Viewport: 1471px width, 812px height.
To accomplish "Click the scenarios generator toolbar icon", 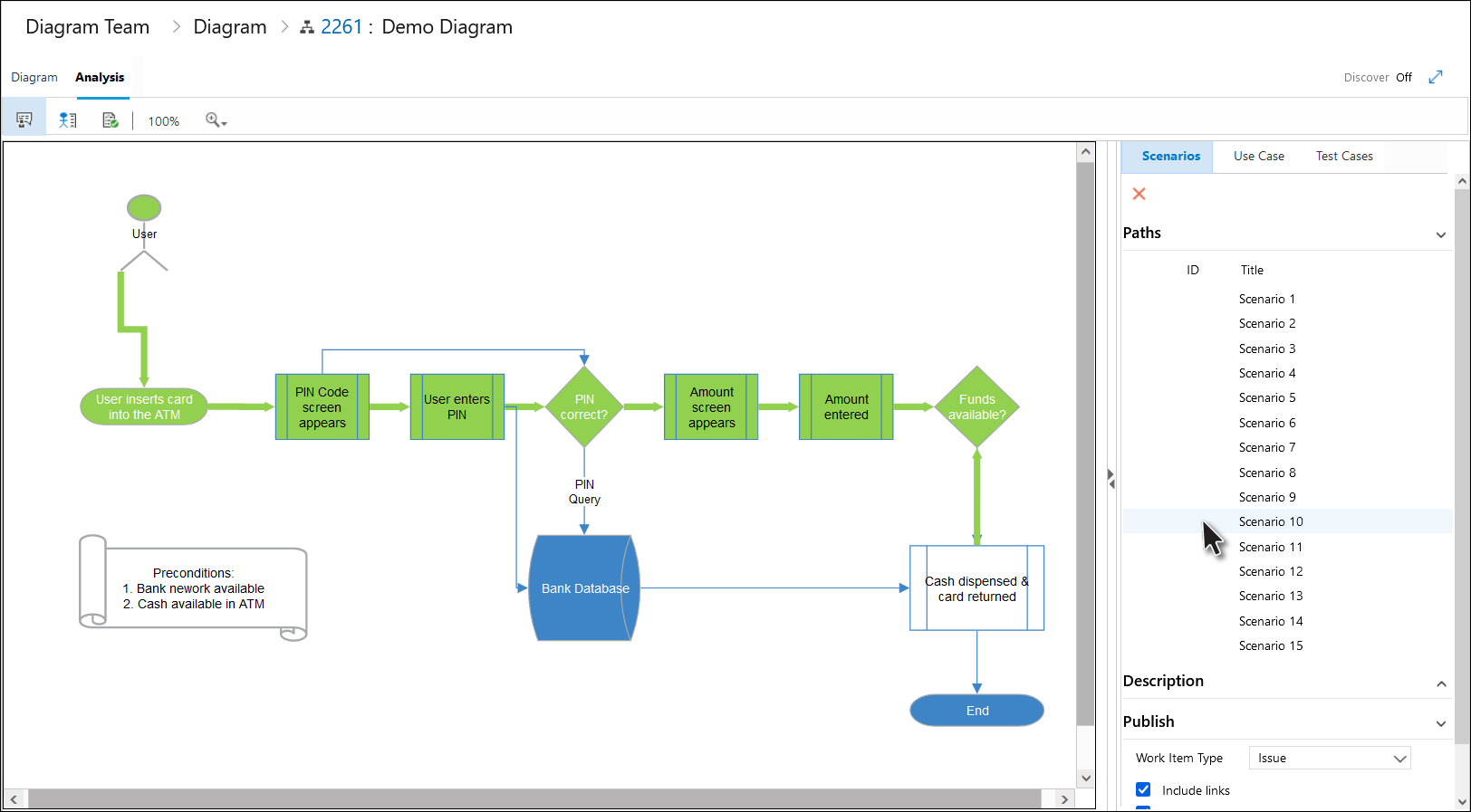I will tap(24, 120).
